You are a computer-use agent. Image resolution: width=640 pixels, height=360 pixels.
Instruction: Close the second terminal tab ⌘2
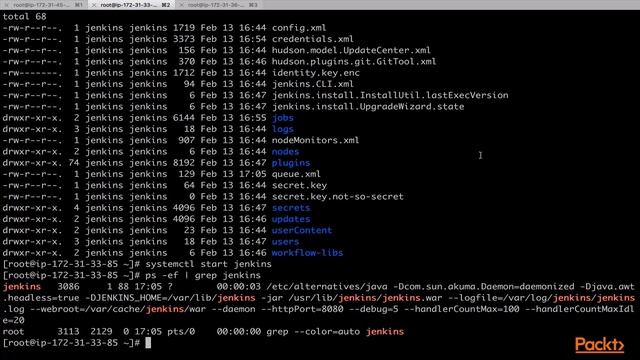(94, 5)
